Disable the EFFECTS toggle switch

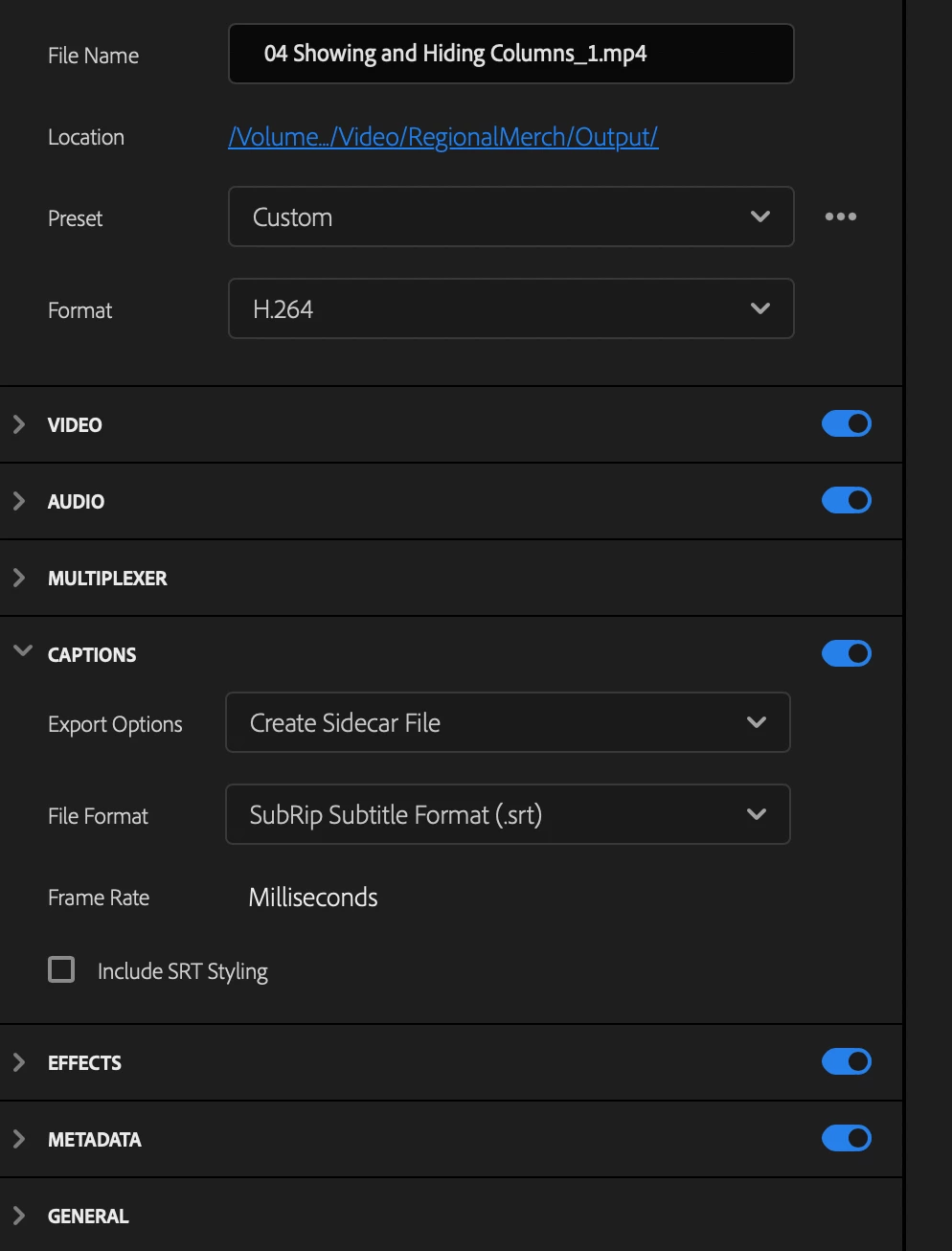[x=846, y=1061]
